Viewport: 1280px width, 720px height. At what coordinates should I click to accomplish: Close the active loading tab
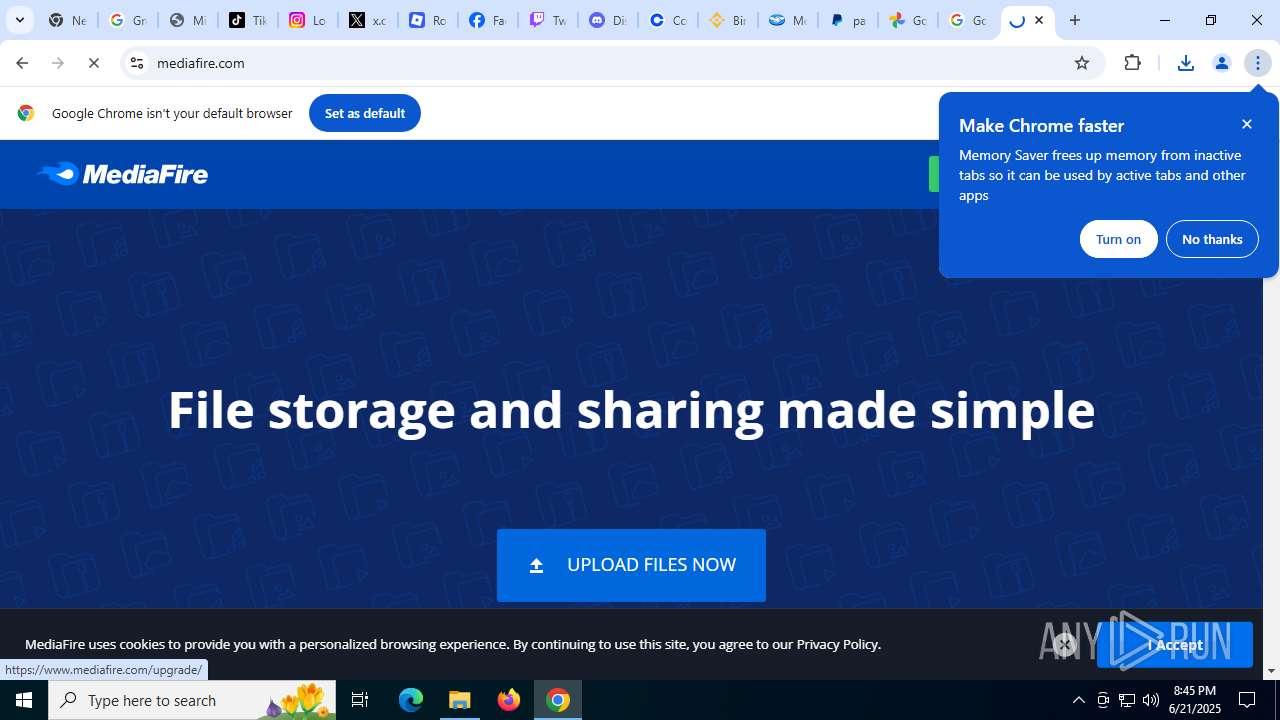1039,20
